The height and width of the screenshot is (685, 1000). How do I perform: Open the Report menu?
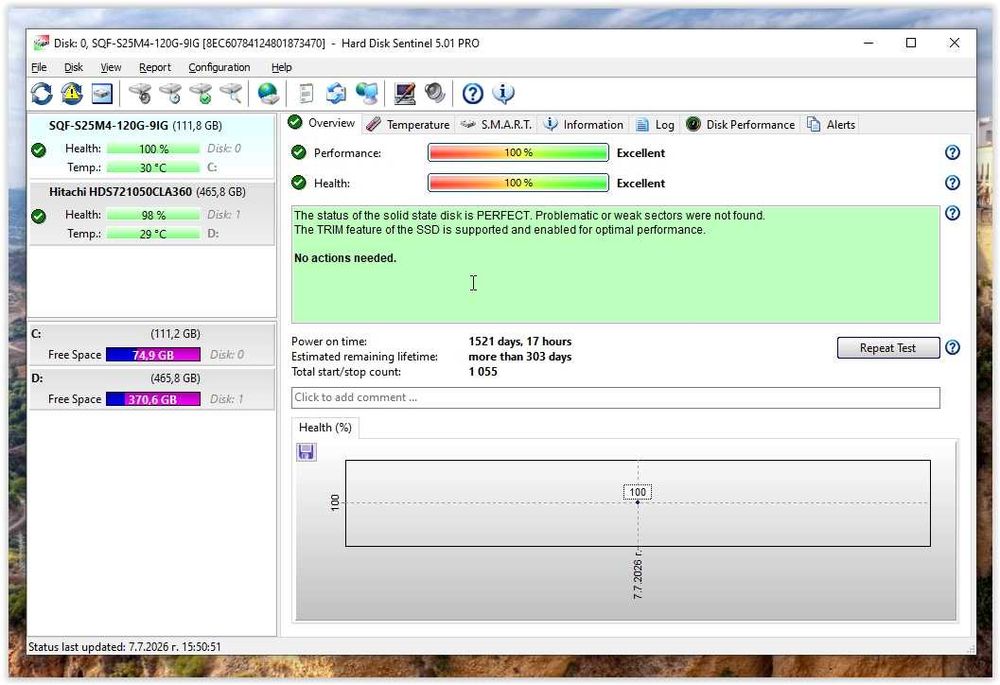click(x=155, y=67)
